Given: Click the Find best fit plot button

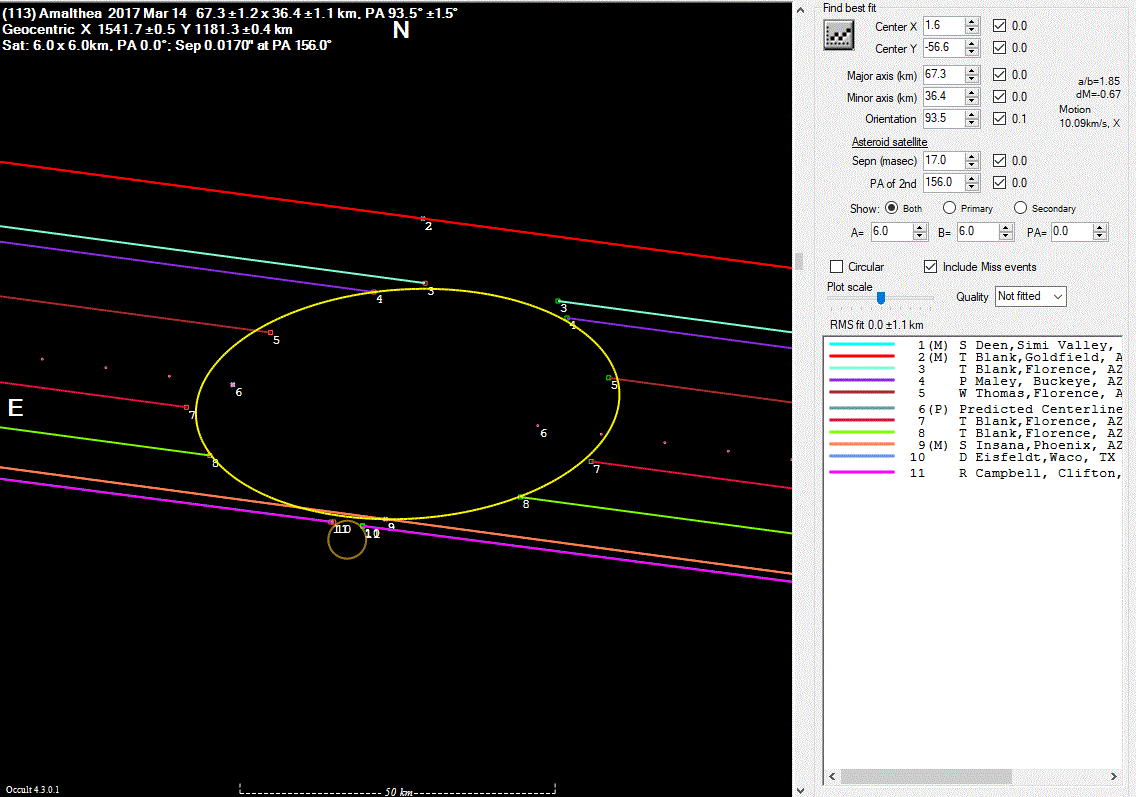Looking at the screenshot, I should tap(838, 36).
